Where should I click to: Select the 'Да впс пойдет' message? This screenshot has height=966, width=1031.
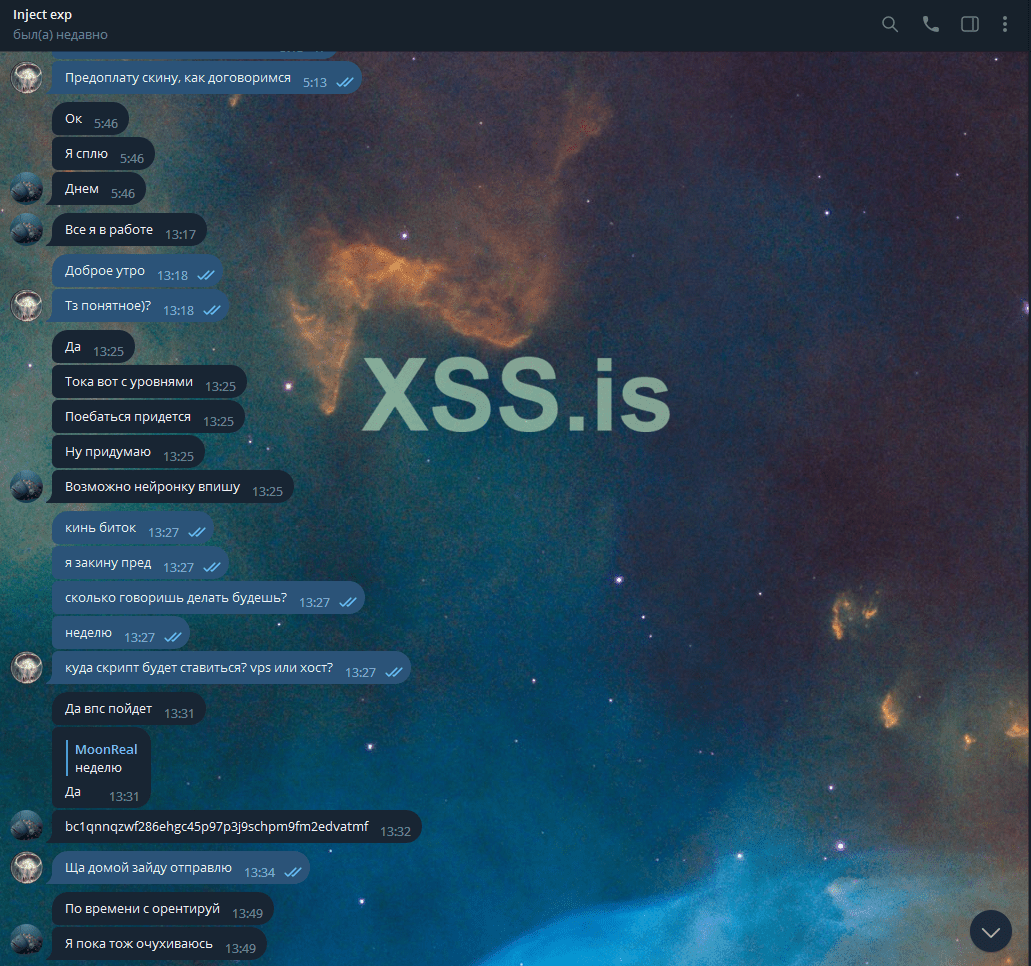coord(129,708)
